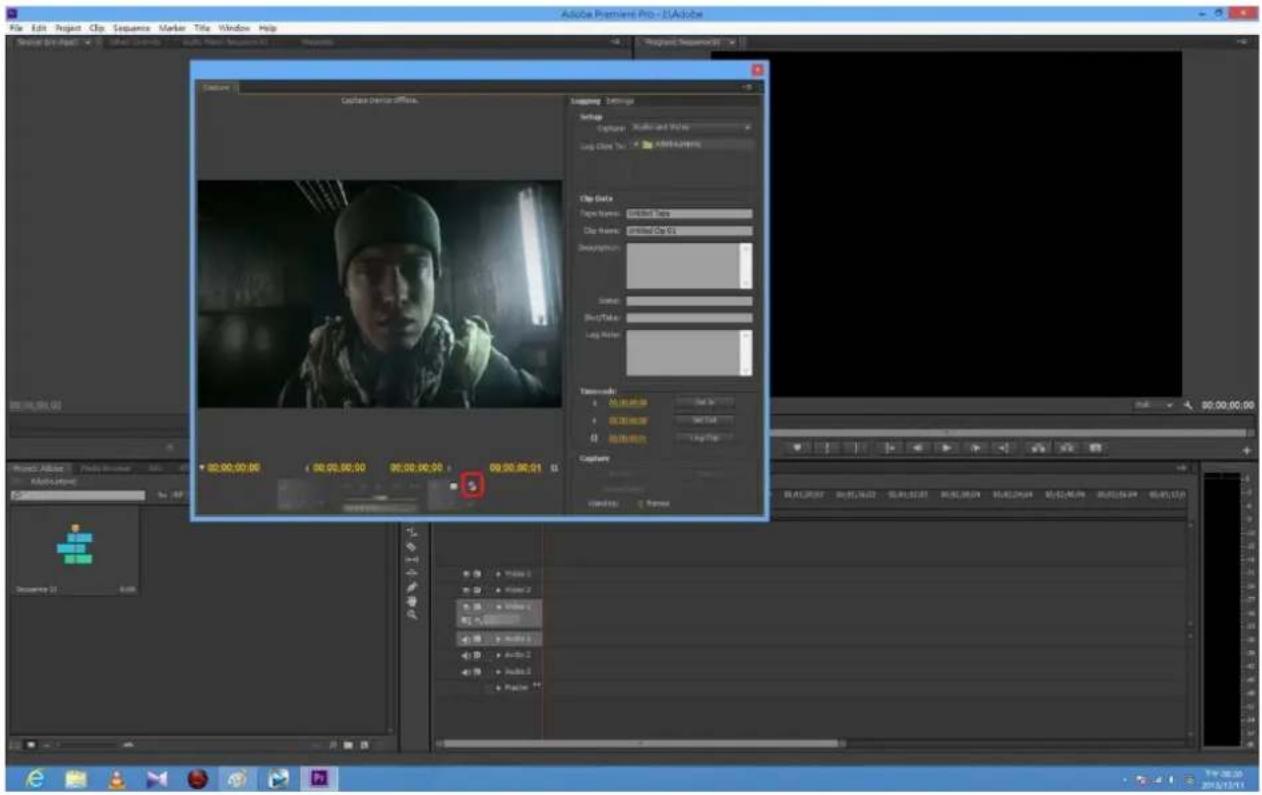The width and height of the screenshot is (1262, 795).
Task: Click Go to In in Program monitor
Action: 889,448
